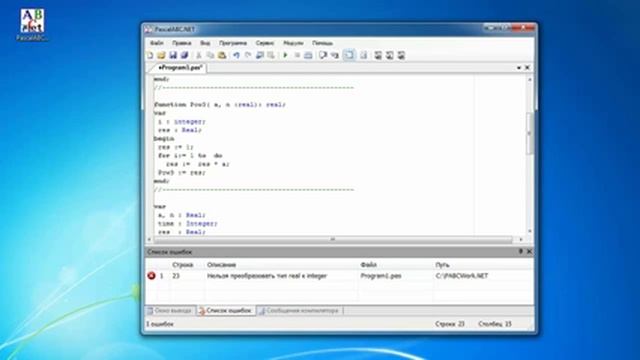The height and width of the screenshot is (360, 640).
Task: Close the Program1.pas editor tab
Action: [x=527, y=68]
